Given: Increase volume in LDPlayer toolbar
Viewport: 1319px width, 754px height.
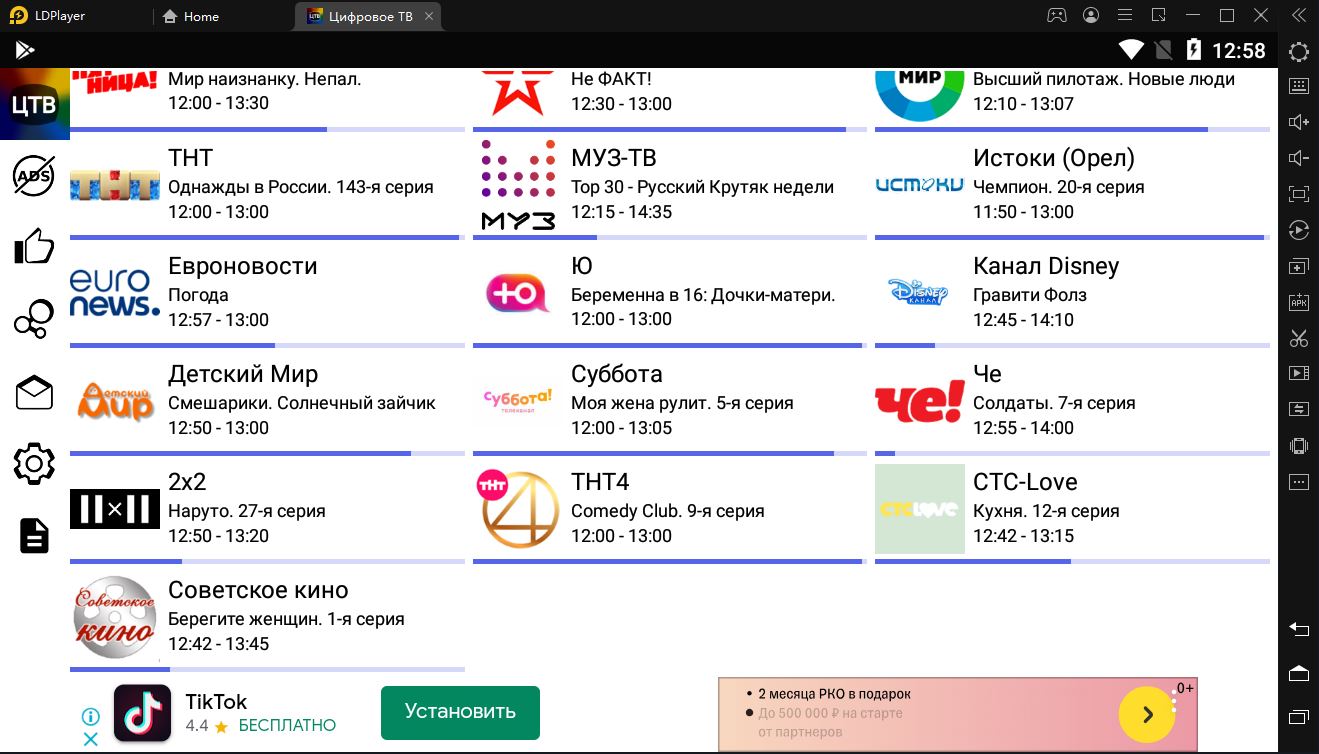Looking at the screenshot, I should [1299, 122].
